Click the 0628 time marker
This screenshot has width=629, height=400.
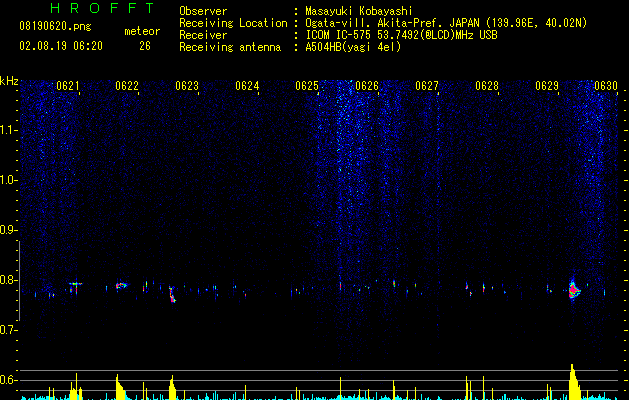[x=487, y=86]
